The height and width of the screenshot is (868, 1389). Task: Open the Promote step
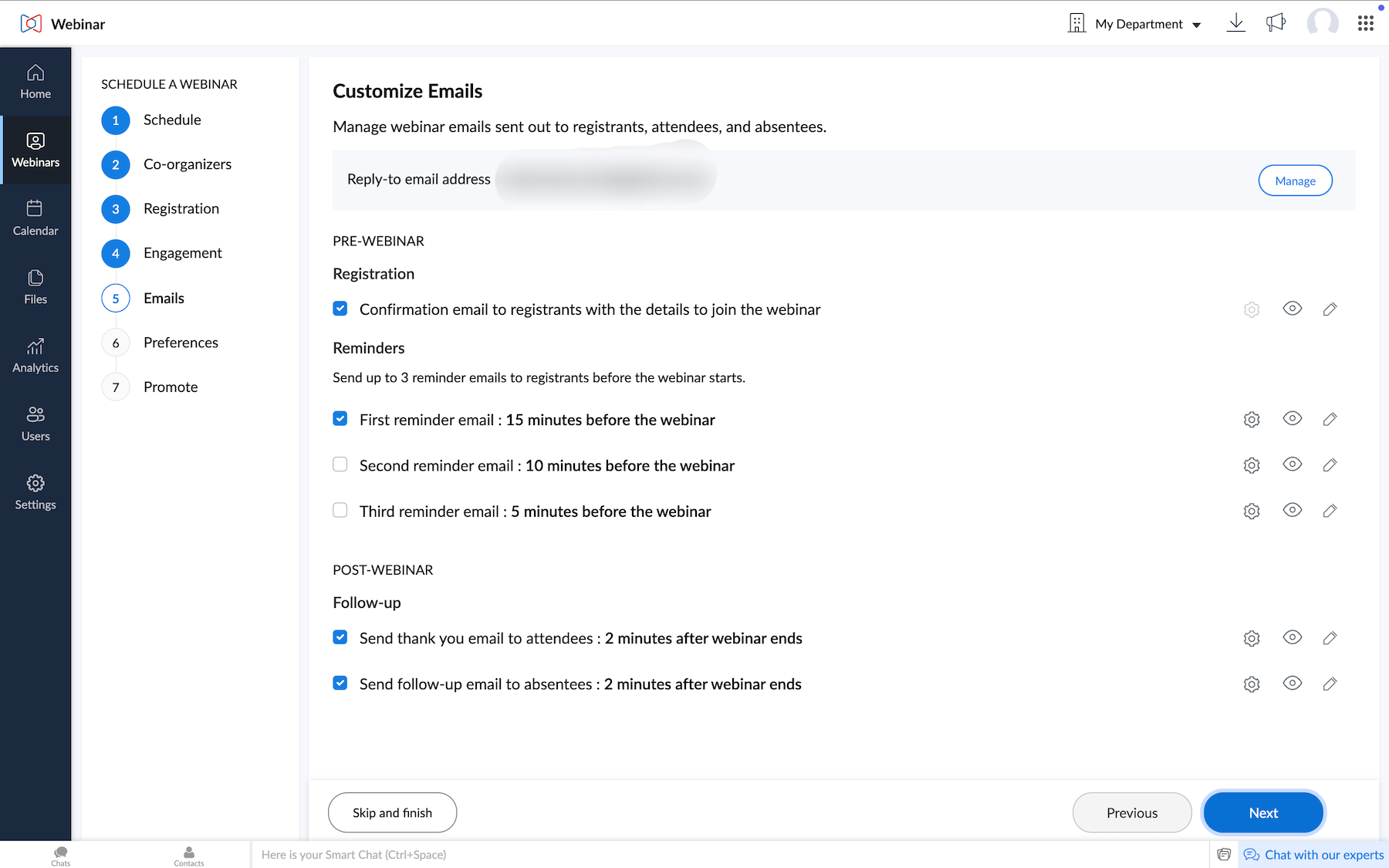pyautogui.click(x=170, y=387)
